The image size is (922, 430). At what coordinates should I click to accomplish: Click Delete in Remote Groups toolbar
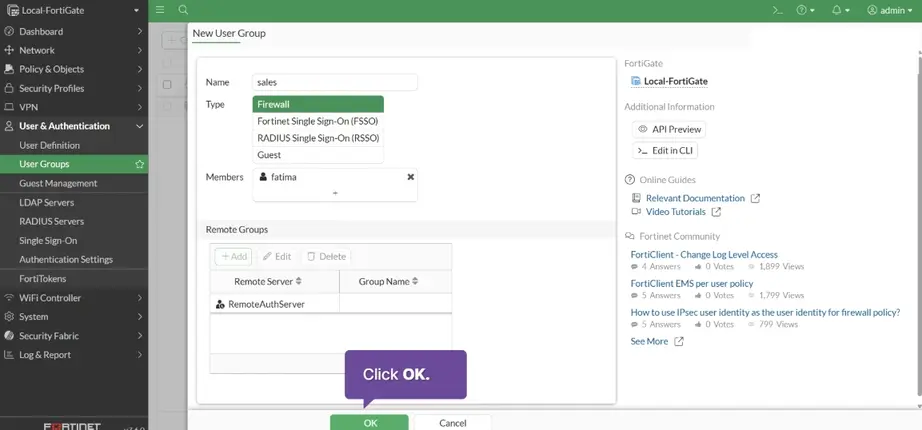pyautogui.click(x=326, y=256)
